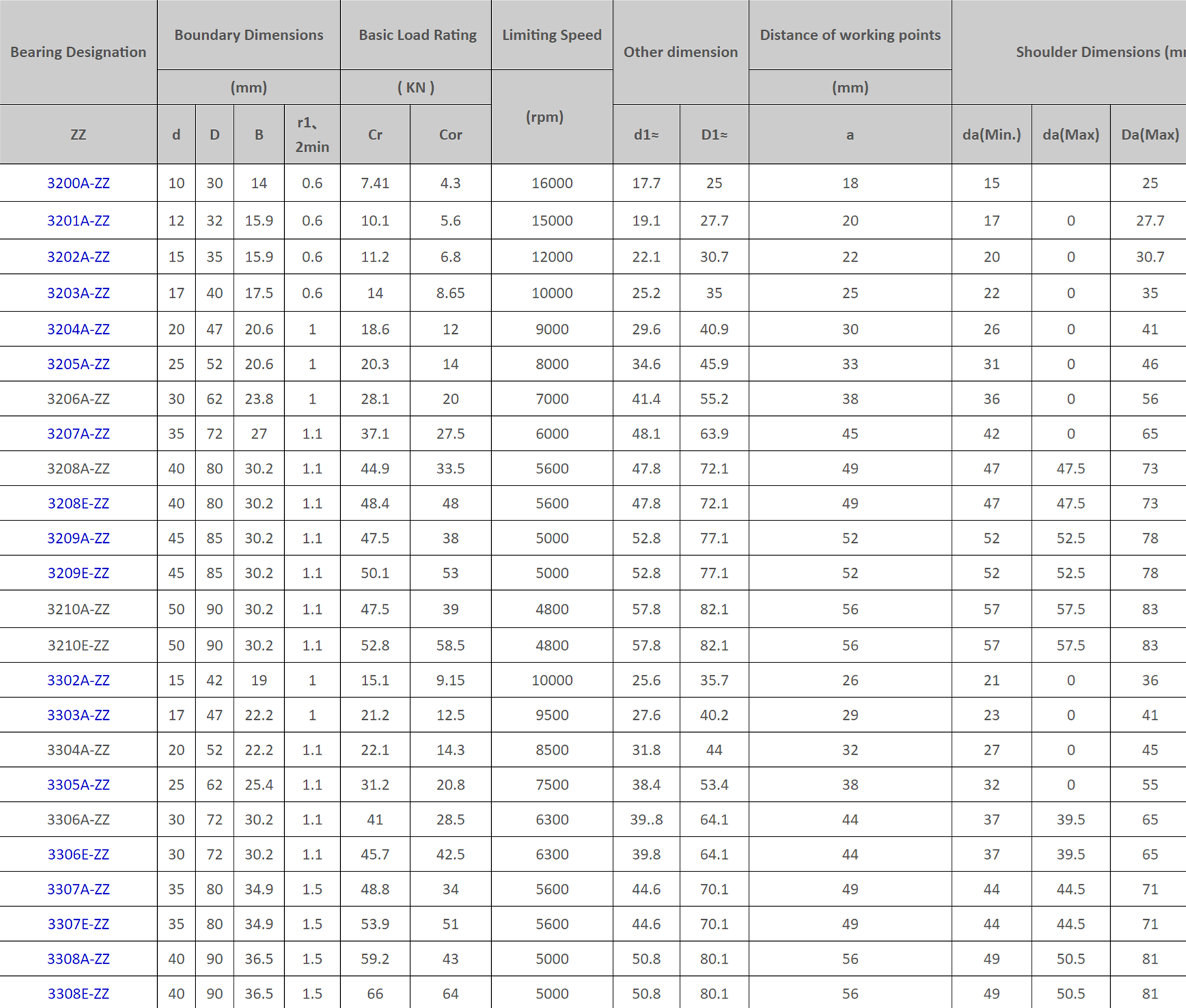Click the 3208E-ZZ designation link
Image resolution: width=1186 pixels, height=1008 pixels.
pos(78,503)
